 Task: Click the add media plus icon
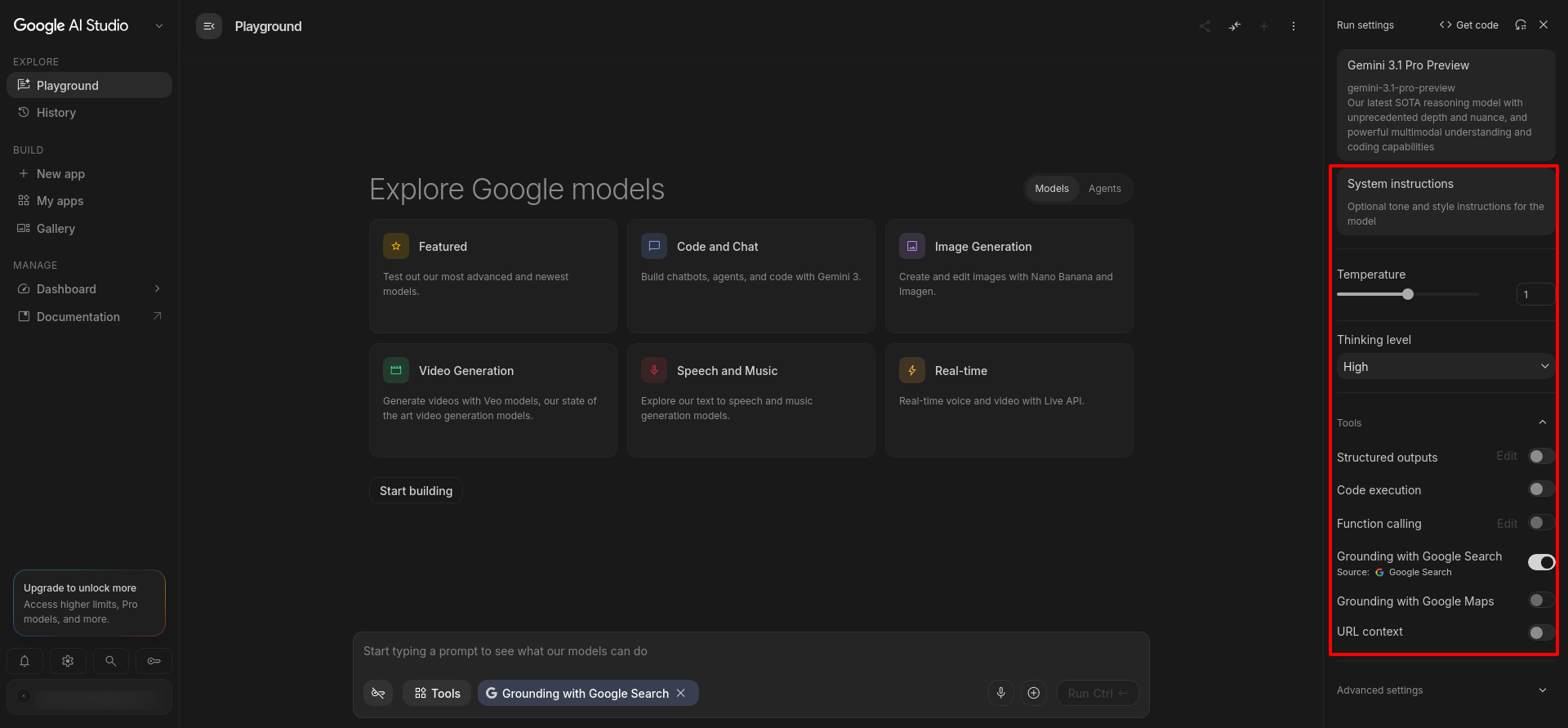tap(1034, 693)
